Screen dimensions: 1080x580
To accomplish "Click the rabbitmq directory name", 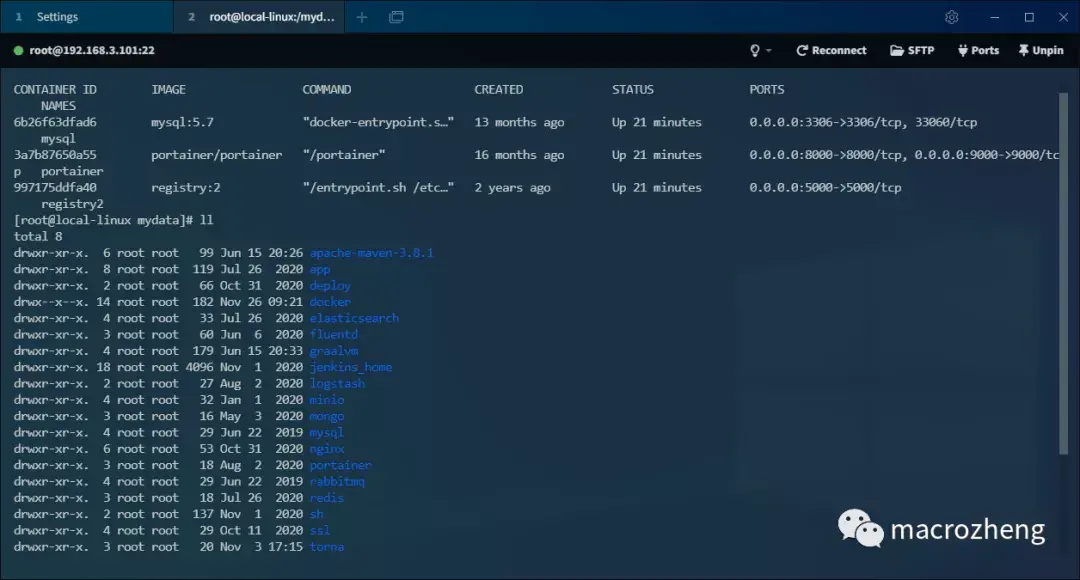I will pyautogui.click(x=337, y=482).
